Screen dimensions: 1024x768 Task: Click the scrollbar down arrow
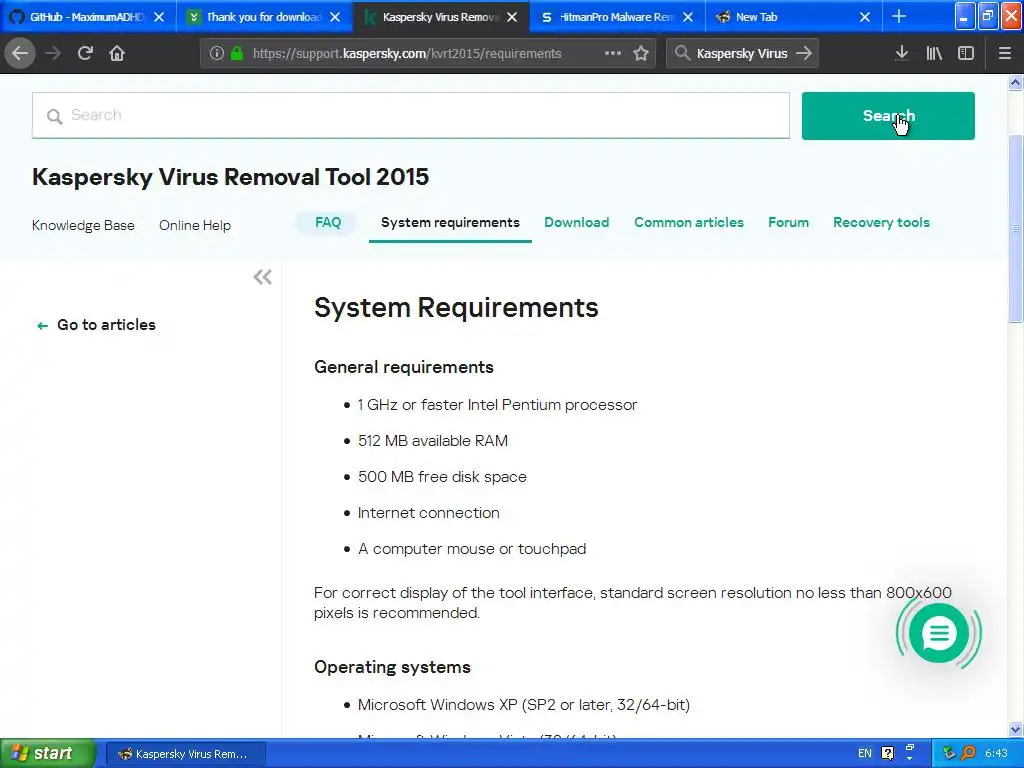[x=1015, y=729]
